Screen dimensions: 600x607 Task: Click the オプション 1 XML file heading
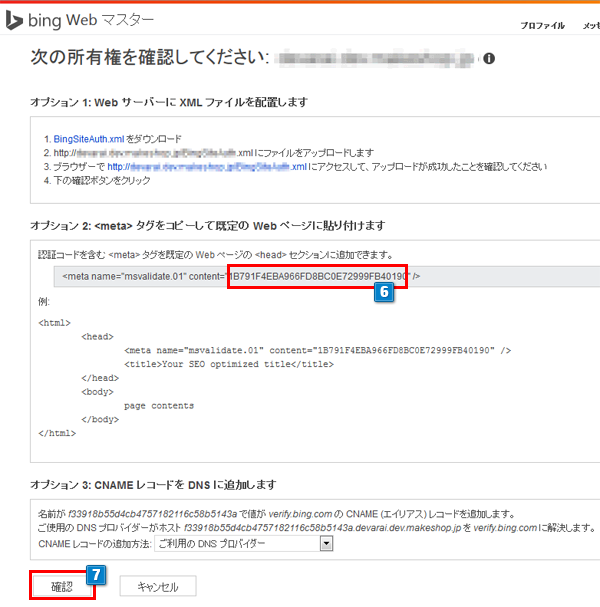pyautogui.click(x=169, y=101)
